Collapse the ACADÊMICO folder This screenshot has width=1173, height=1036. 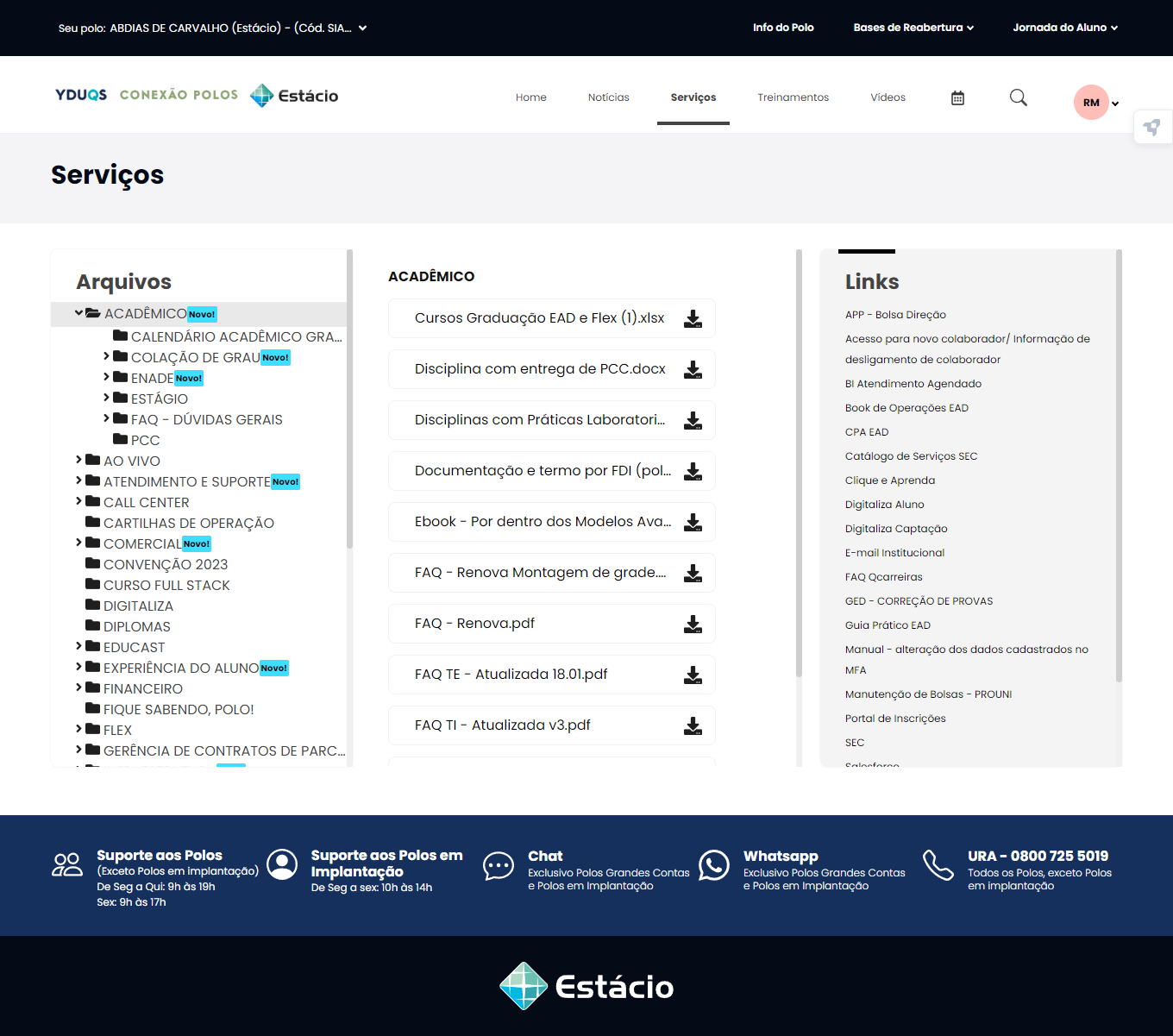(x=78, y=313)
